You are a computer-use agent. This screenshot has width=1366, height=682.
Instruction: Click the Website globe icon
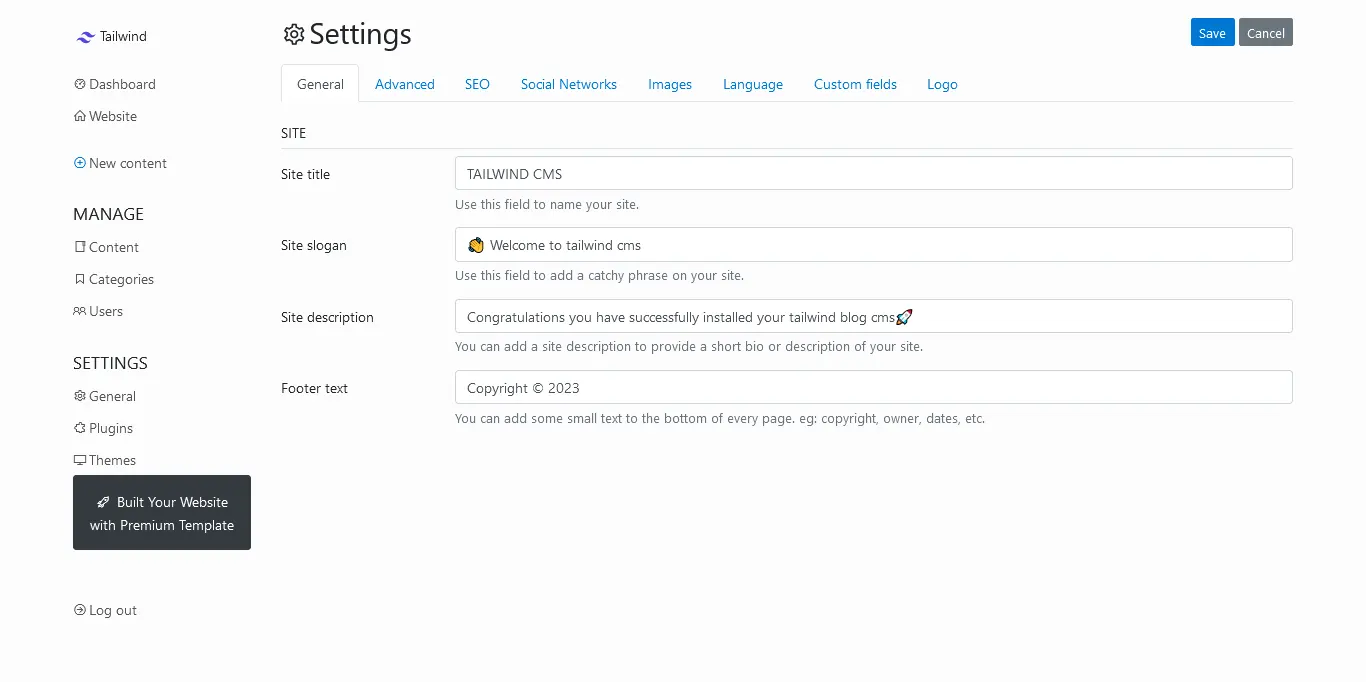point(79,116)
